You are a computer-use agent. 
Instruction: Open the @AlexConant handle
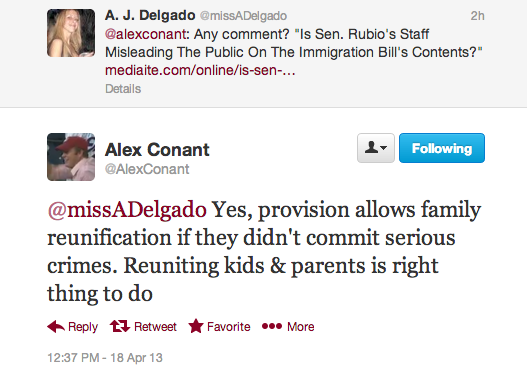pyautogui.click(x=147, y=169)
